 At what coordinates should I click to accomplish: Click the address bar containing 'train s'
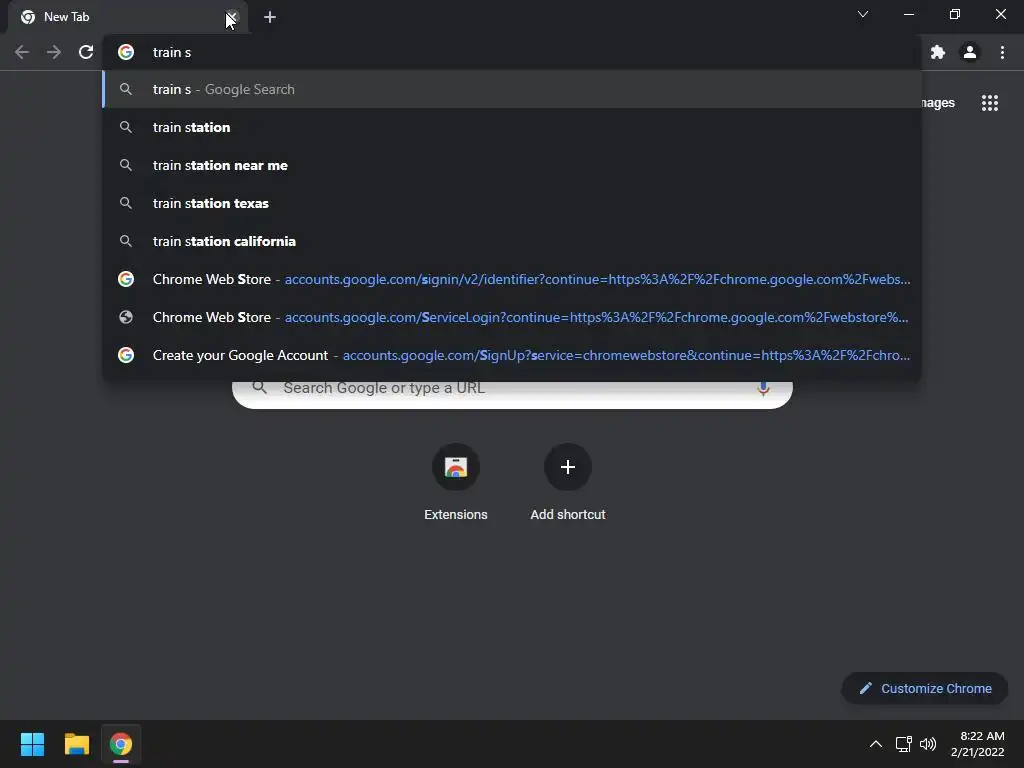(x=512, y=52)
